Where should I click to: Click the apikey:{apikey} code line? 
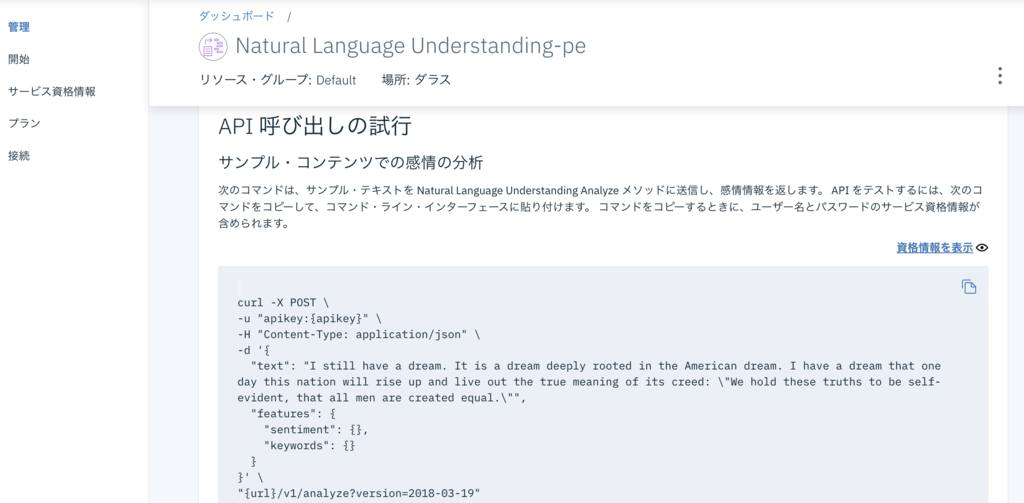[309, 319]
